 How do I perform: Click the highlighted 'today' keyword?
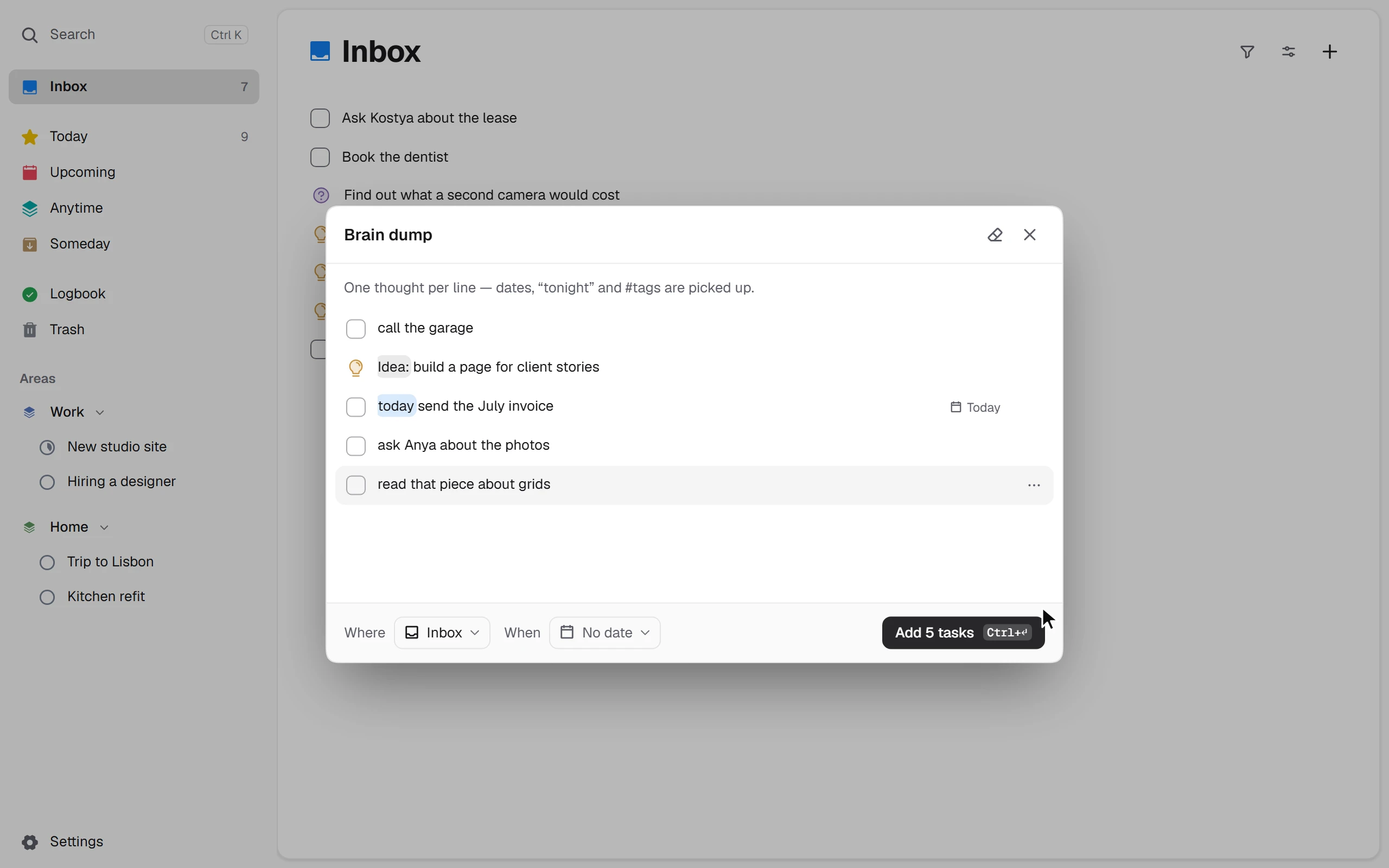[396, 406]
